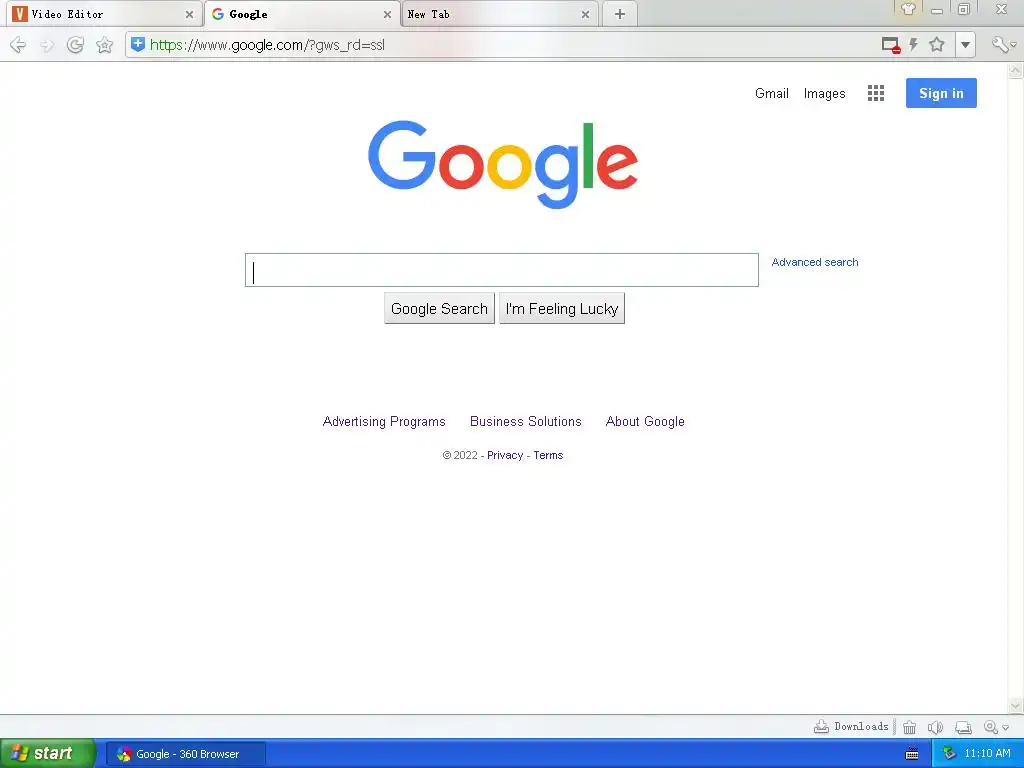Close the Google tab
Screen dimensions: 1024x768
pos(387,14)
